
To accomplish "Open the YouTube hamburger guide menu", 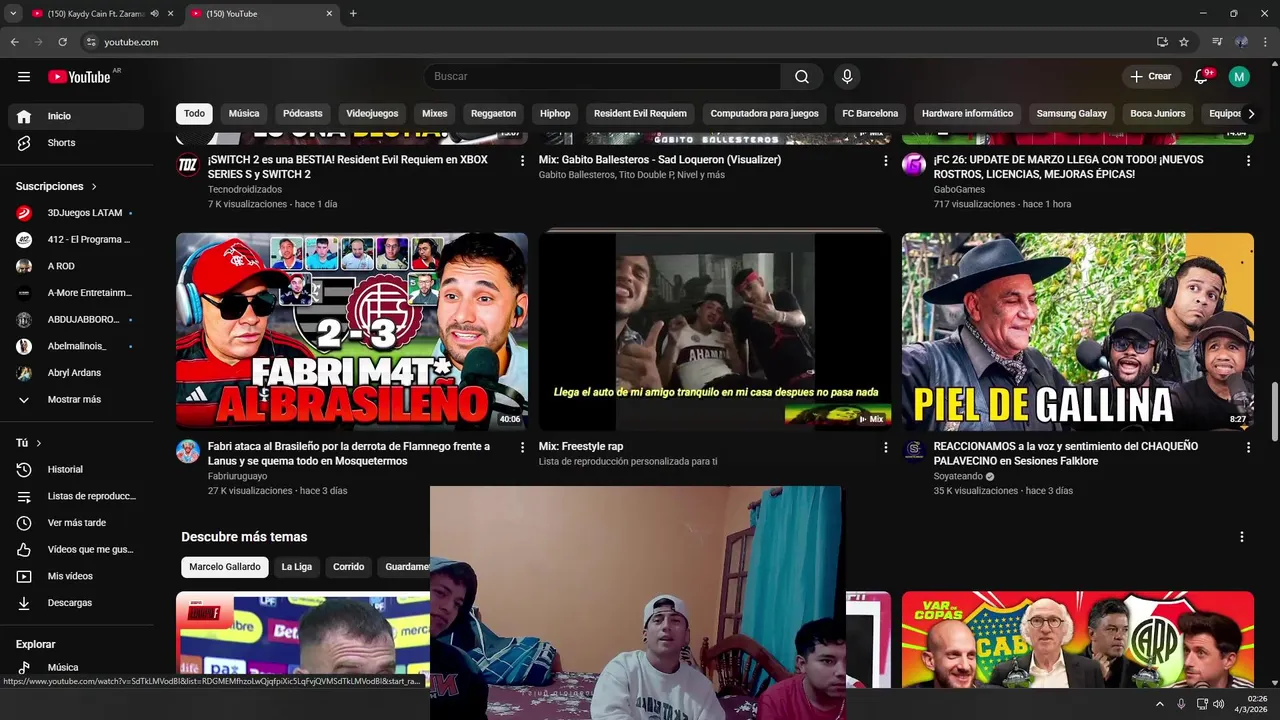I will [24, 77].
